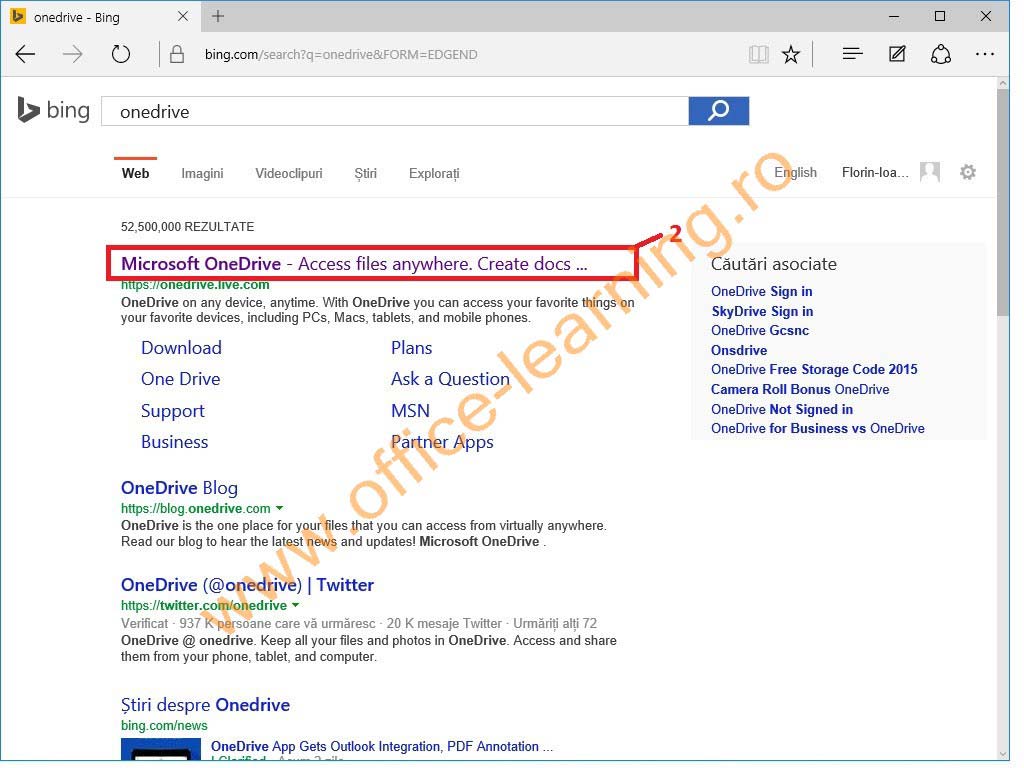This screenshot has height=768, width=1024.
Task: Click the padlock security icon
Action: pos(177,54)
